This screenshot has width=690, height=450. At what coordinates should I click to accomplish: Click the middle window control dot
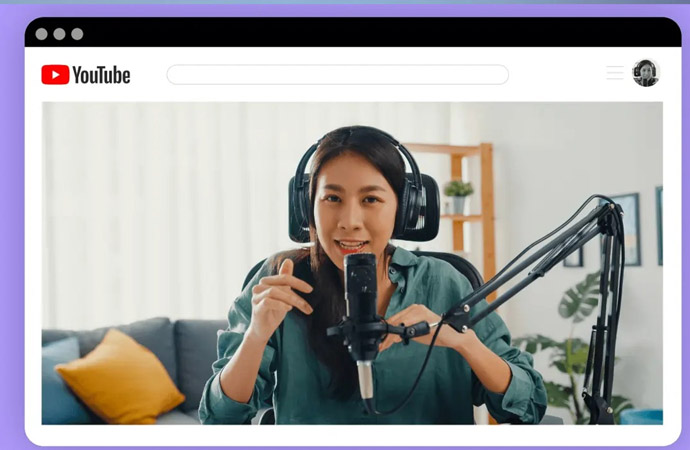coord(59,34)
